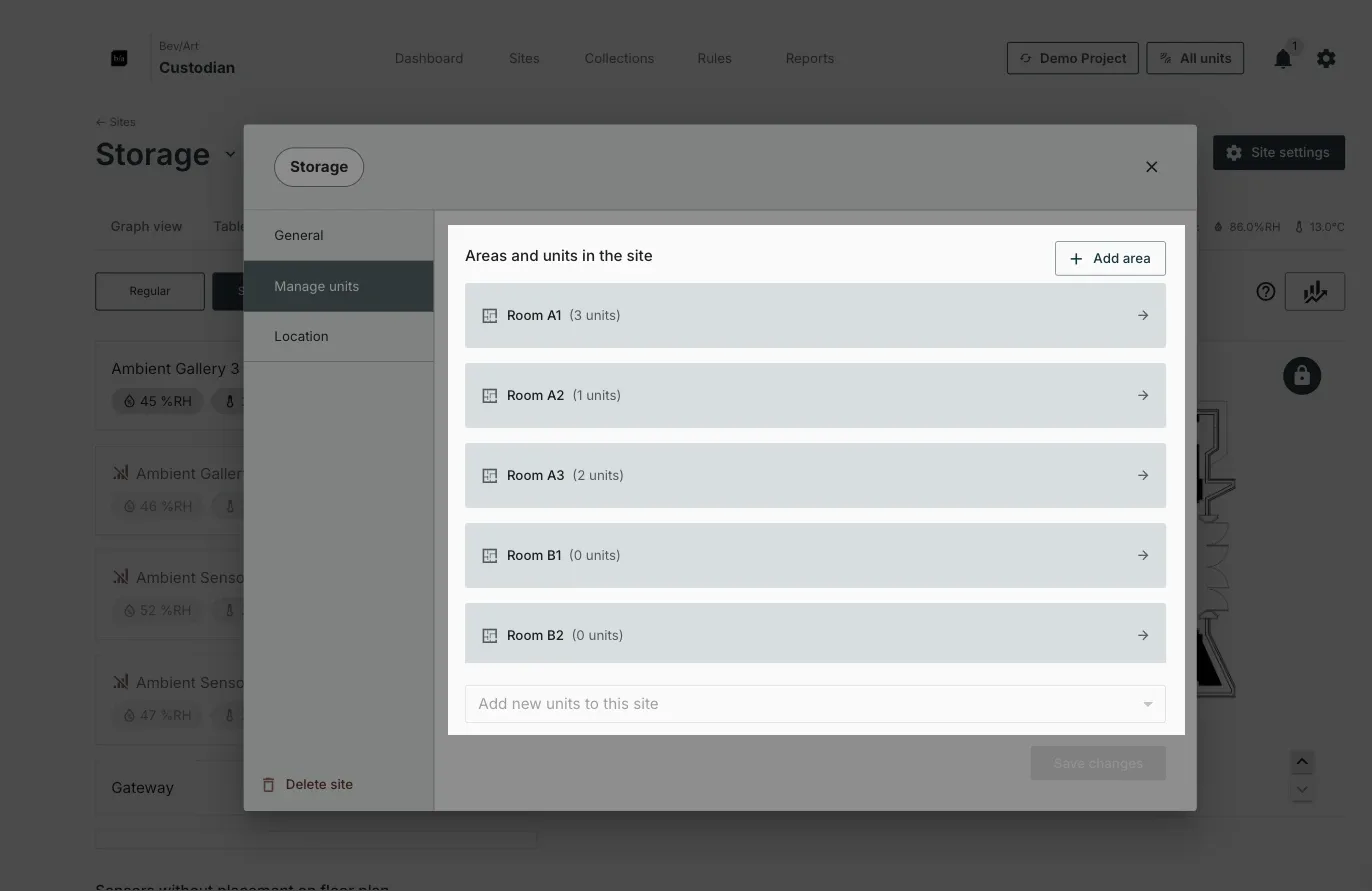1372x891 pixels.
Task: Open the notifications bell icon
Action: tap(1283, 59)
